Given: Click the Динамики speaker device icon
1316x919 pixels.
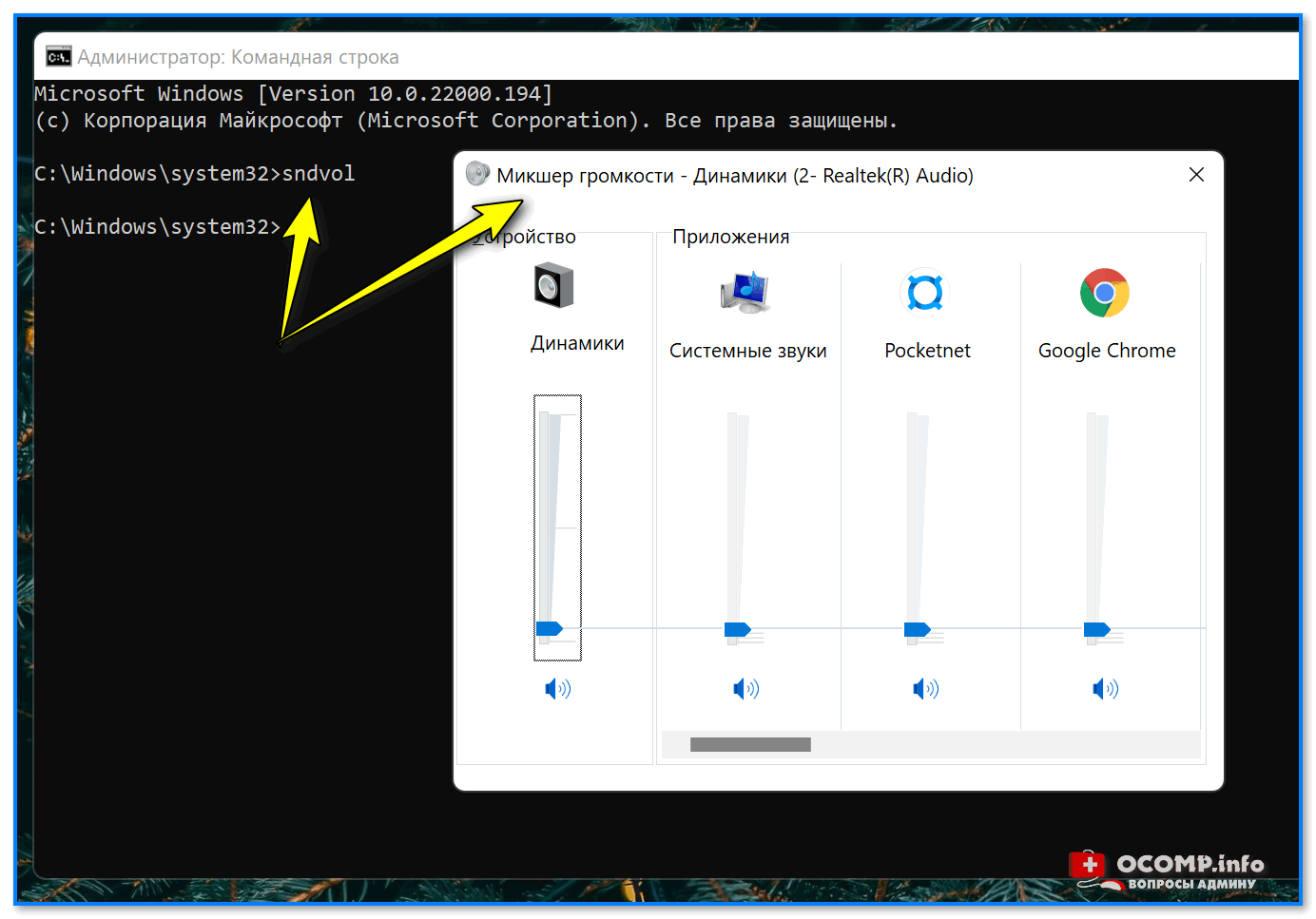Looking at the screenshot, I should [x=554, y=286].
